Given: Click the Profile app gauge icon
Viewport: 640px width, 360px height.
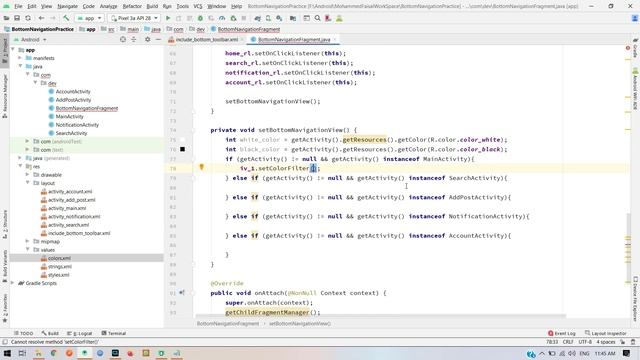Looking at the screenshot, I should coord(222,18).
